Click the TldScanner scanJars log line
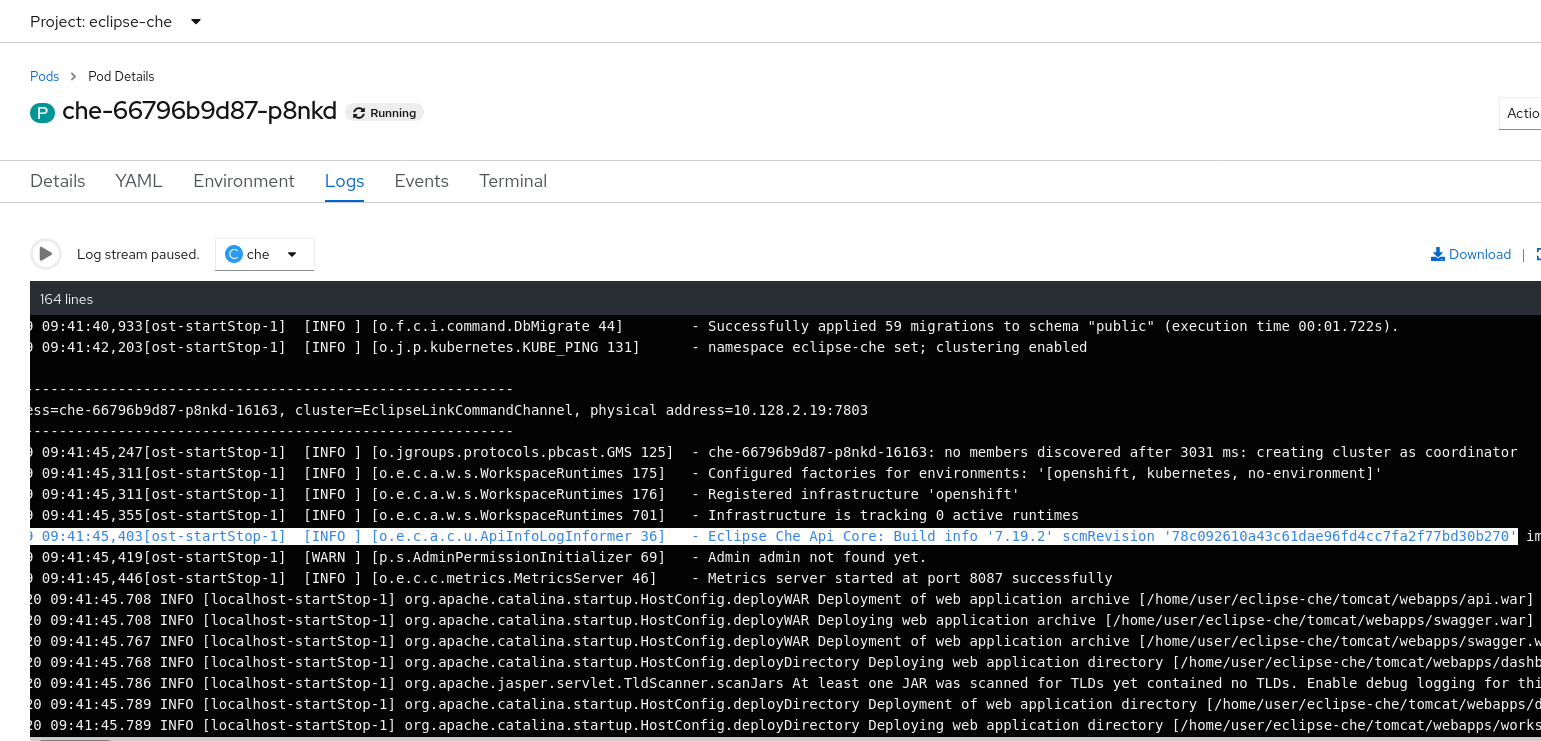The height and width of the screenshot is (741, 1541). coord(785,683)
